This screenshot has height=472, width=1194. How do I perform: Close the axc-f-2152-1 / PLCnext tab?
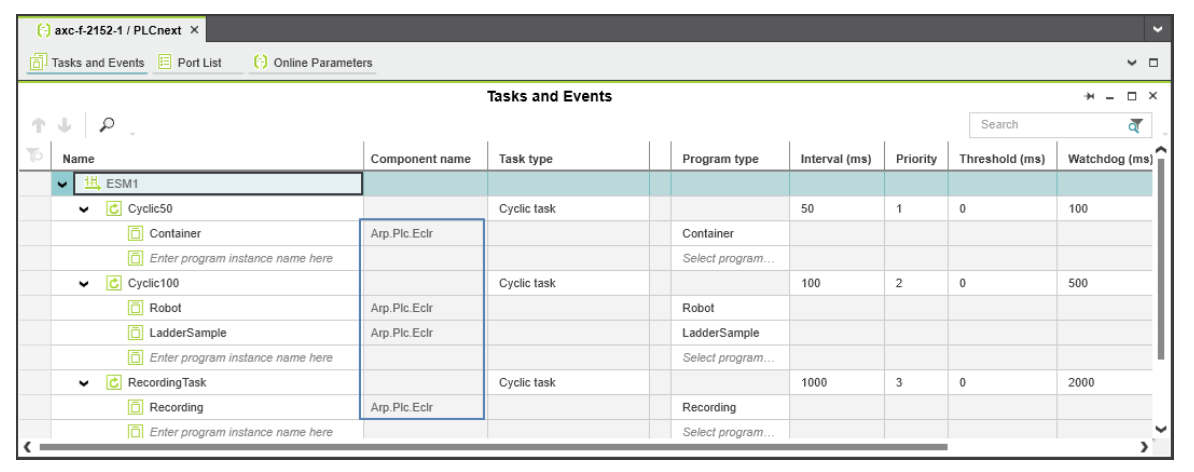(x=194, y=30)
